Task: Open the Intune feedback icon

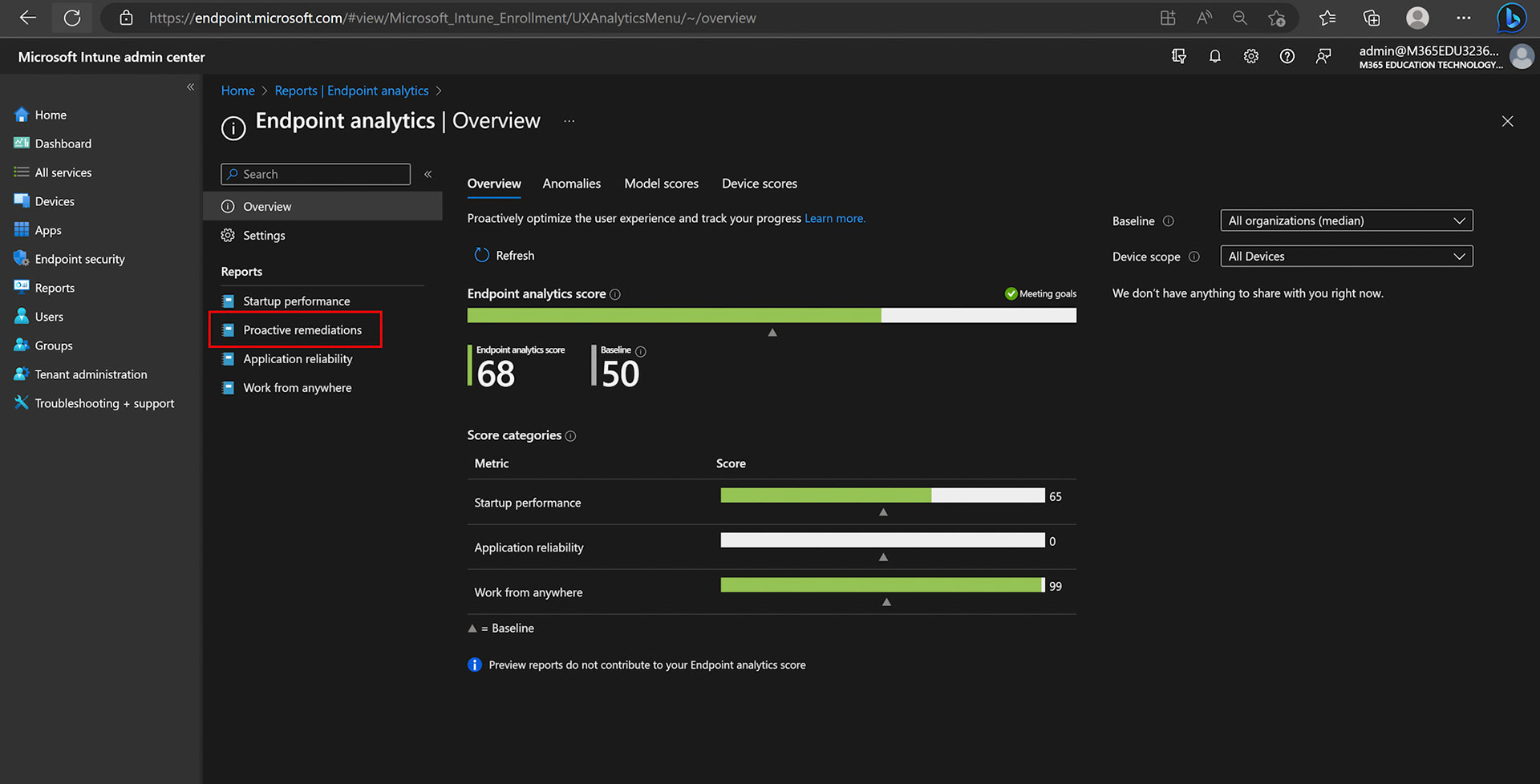Action: tap(1323, 56)
